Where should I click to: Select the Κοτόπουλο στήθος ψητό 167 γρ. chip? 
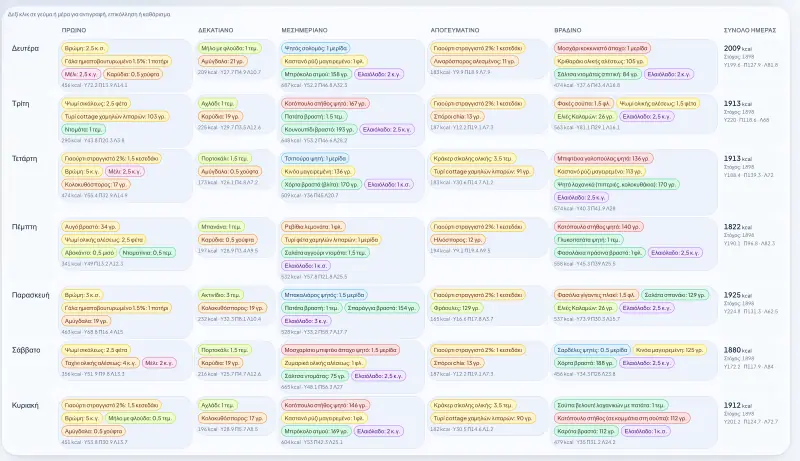click(326, 104)
